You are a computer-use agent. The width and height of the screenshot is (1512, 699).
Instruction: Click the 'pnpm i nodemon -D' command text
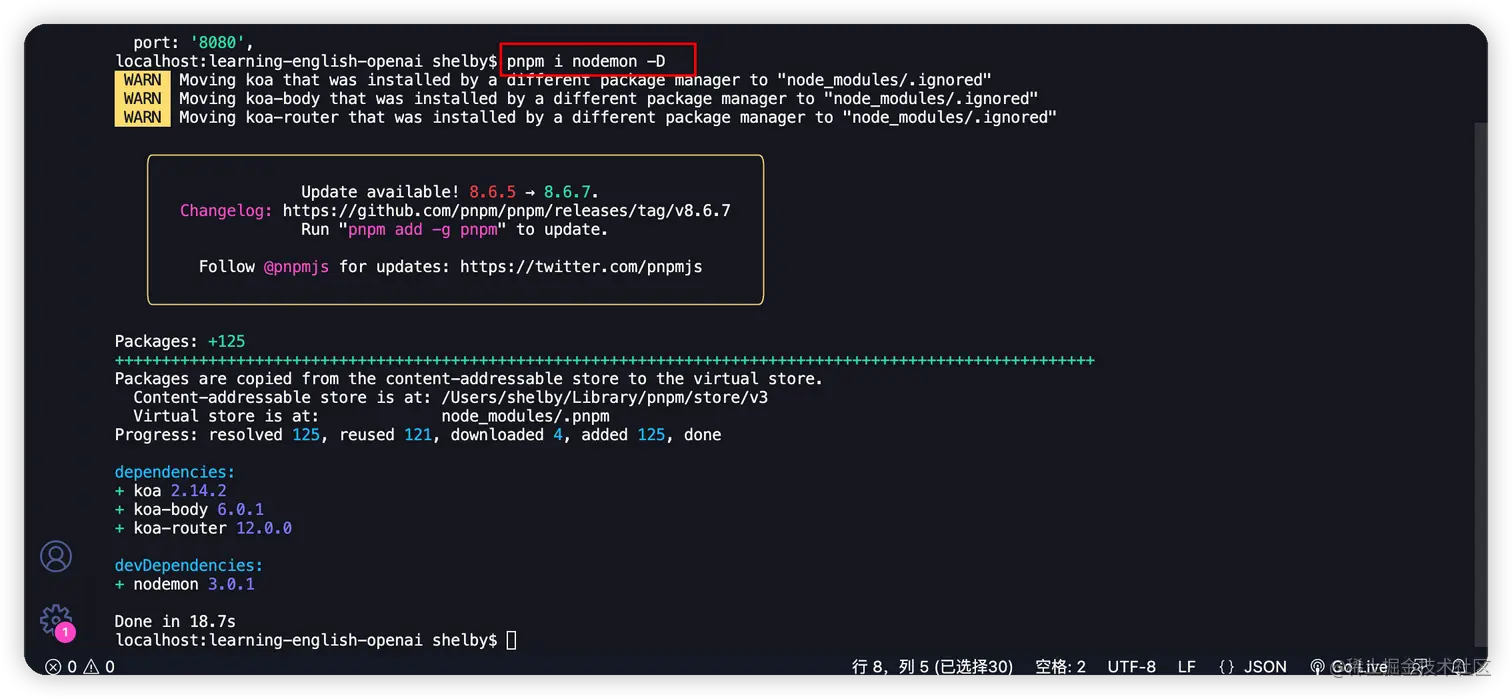(x=586, y=61)
